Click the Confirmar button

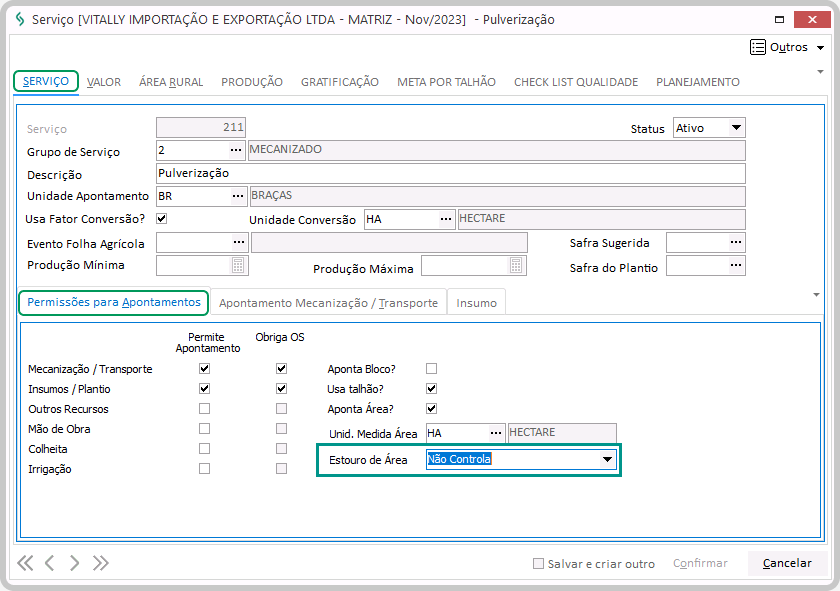(700, 563)
